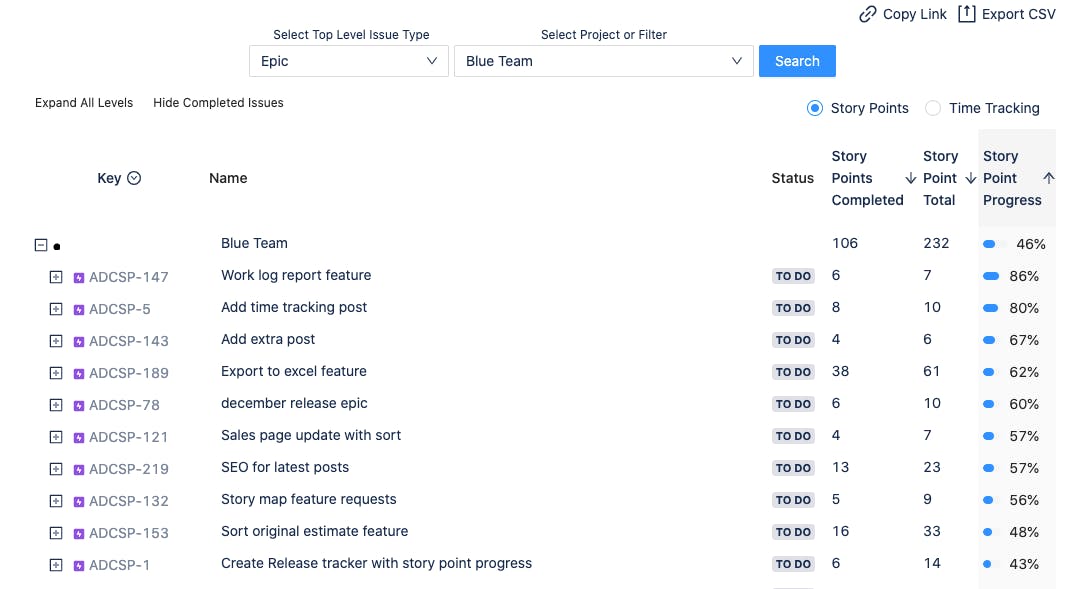Click 'Add time tracking post' name

tap(294, 308)
